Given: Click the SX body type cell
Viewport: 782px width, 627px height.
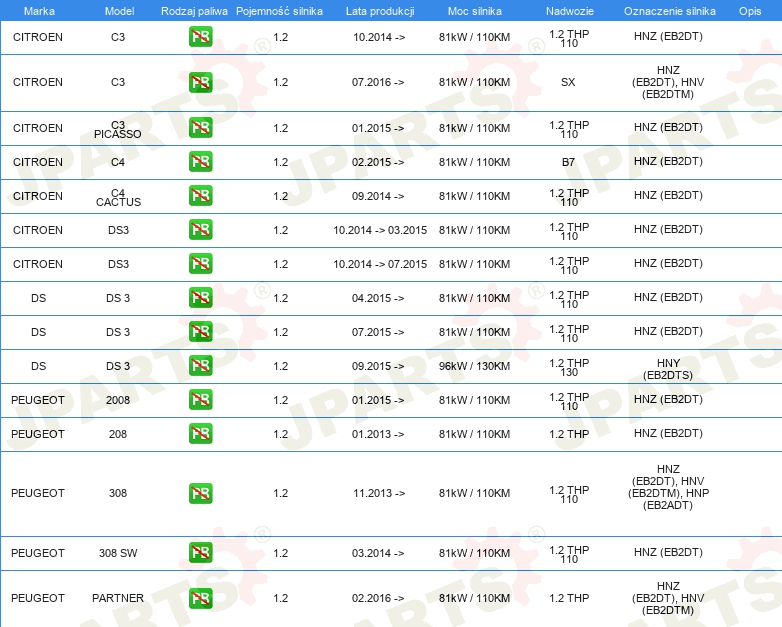Looking at the screenshot, I should (568, 82).
